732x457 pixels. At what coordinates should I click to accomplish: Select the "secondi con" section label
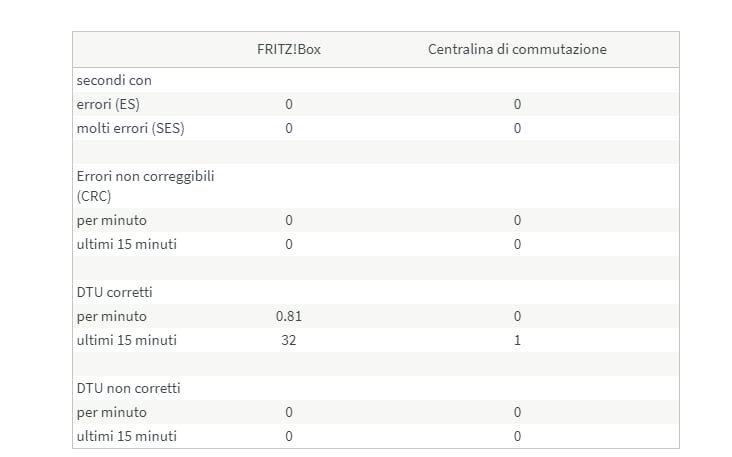pos(114,80)
